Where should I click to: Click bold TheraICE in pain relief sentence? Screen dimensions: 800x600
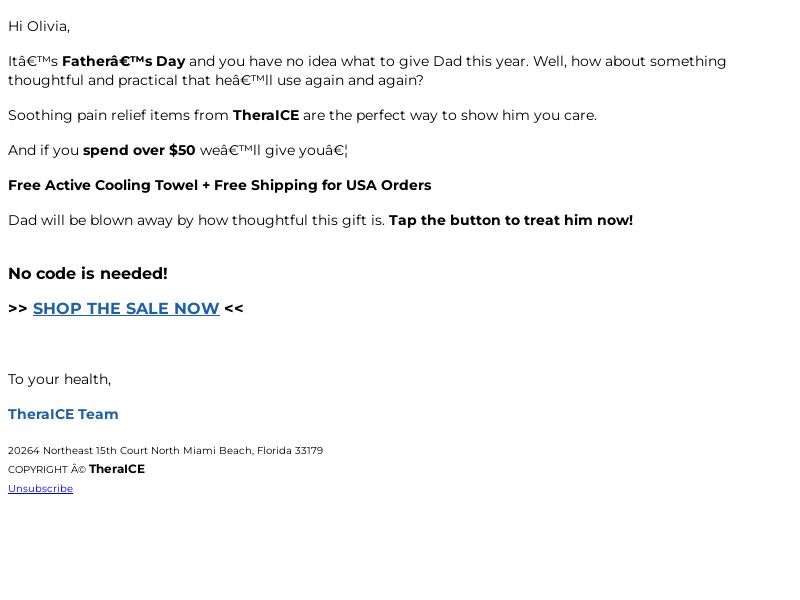pos(266,115)
